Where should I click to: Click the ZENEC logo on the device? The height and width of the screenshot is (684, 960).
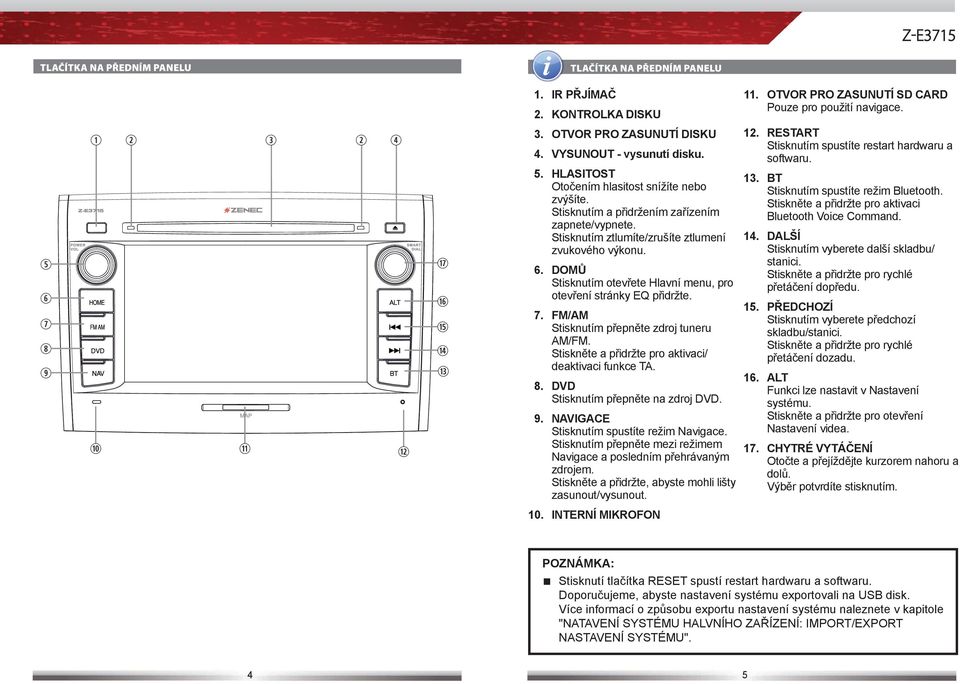243,210
